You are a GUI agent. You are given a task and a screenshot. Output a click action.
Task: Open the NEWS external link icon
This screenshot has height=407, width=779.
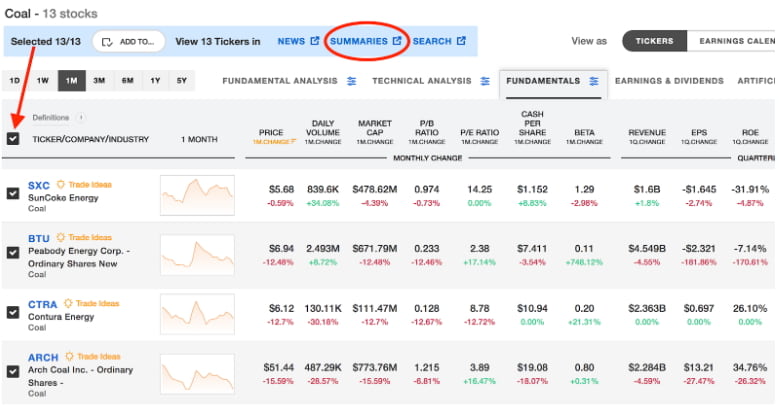click(x=314, y=41)
